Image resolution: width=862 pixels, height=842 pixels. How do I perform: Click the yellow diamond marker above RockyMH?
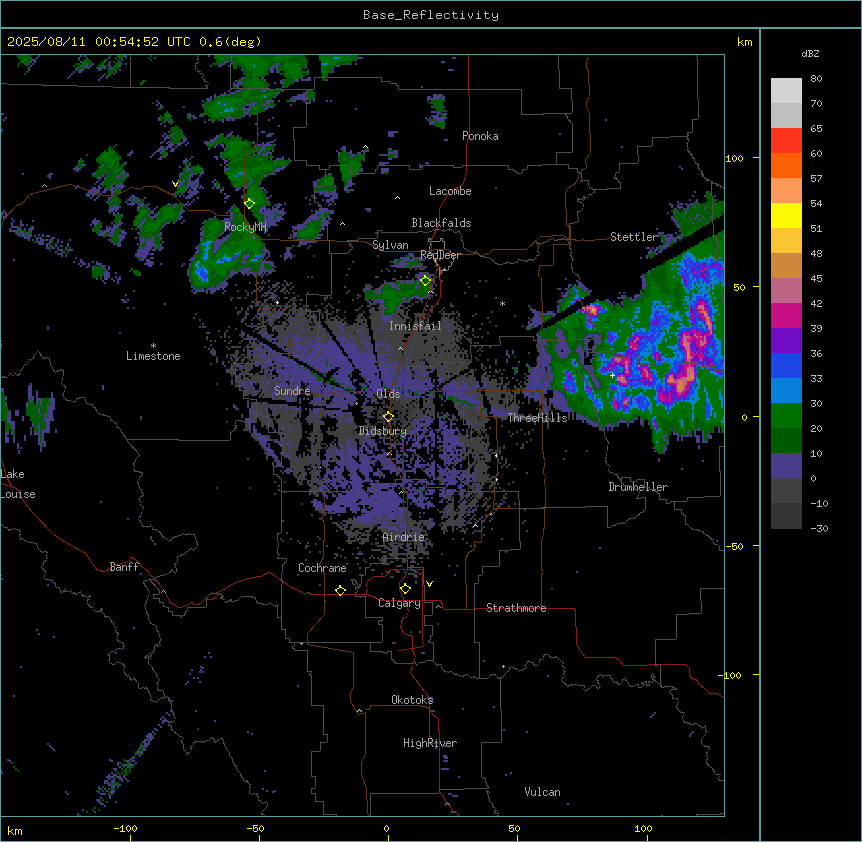pyautogui.click(x=250, y=204)
